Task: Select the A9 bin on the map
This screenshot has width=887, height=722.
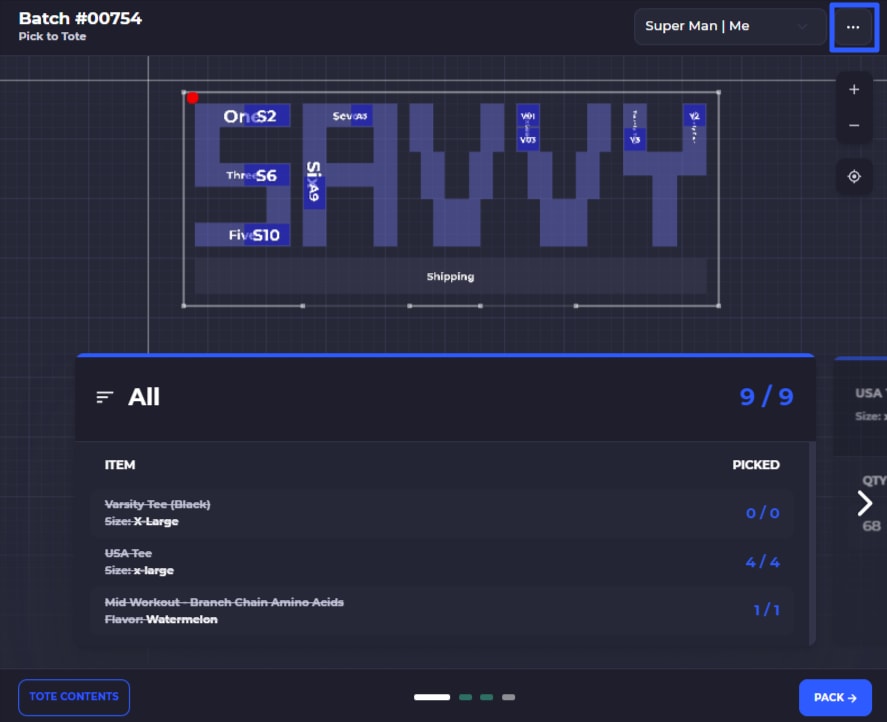Action: coord(315,192)
